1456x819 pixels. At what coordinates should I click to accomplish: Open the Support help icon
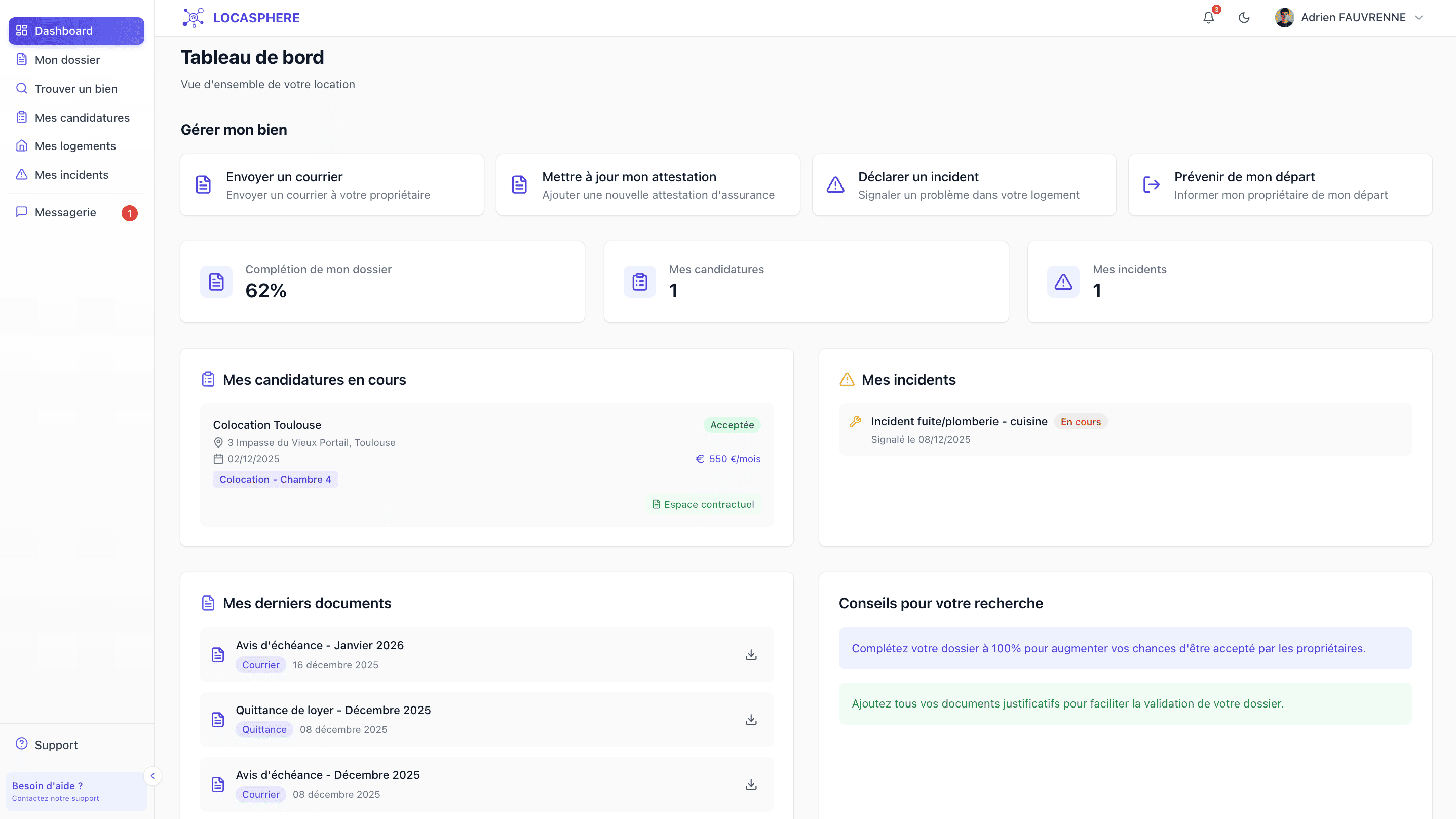click(21, 744)
